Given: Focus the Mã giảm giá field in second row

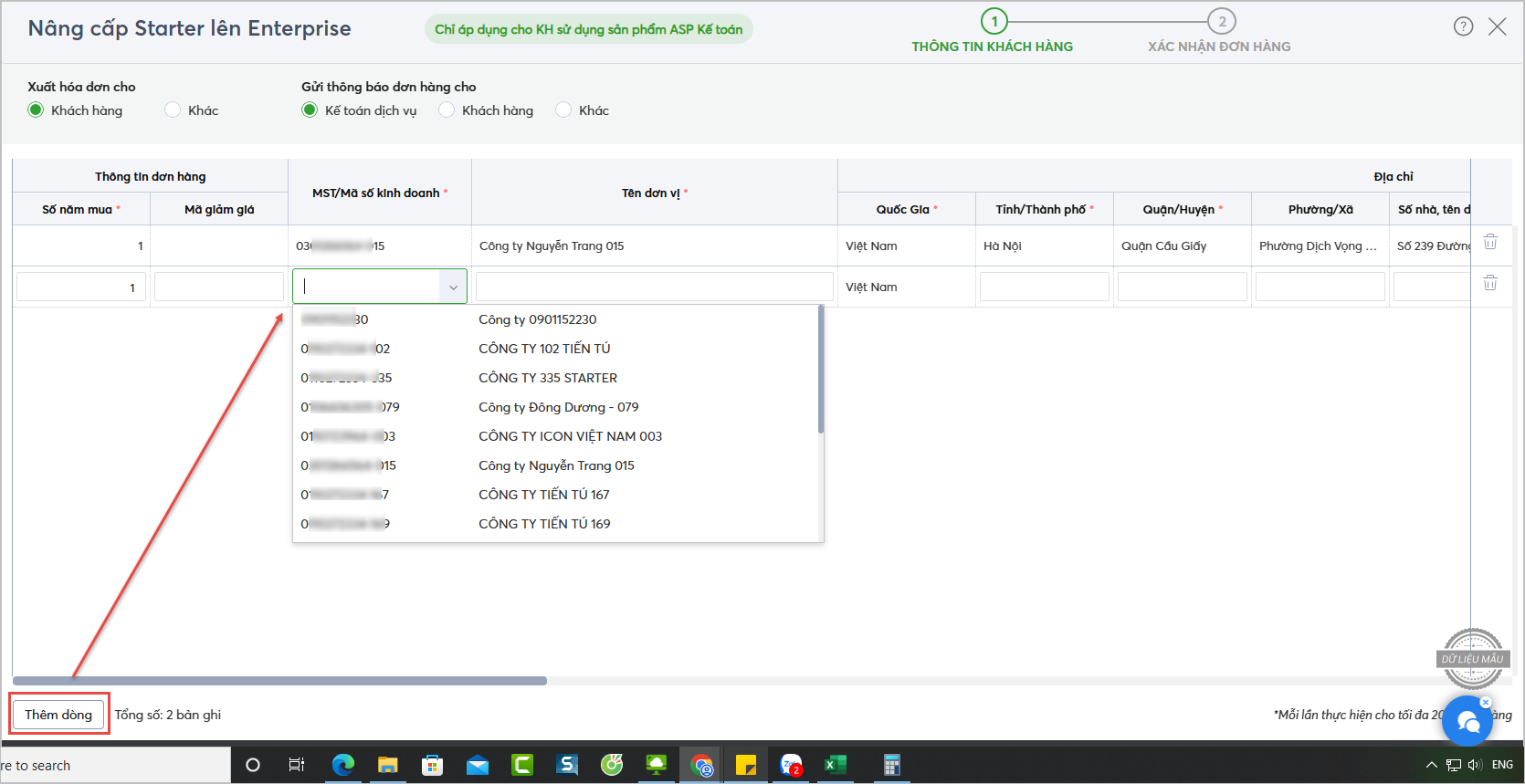Looking at the screenshot, I should 219,287.
